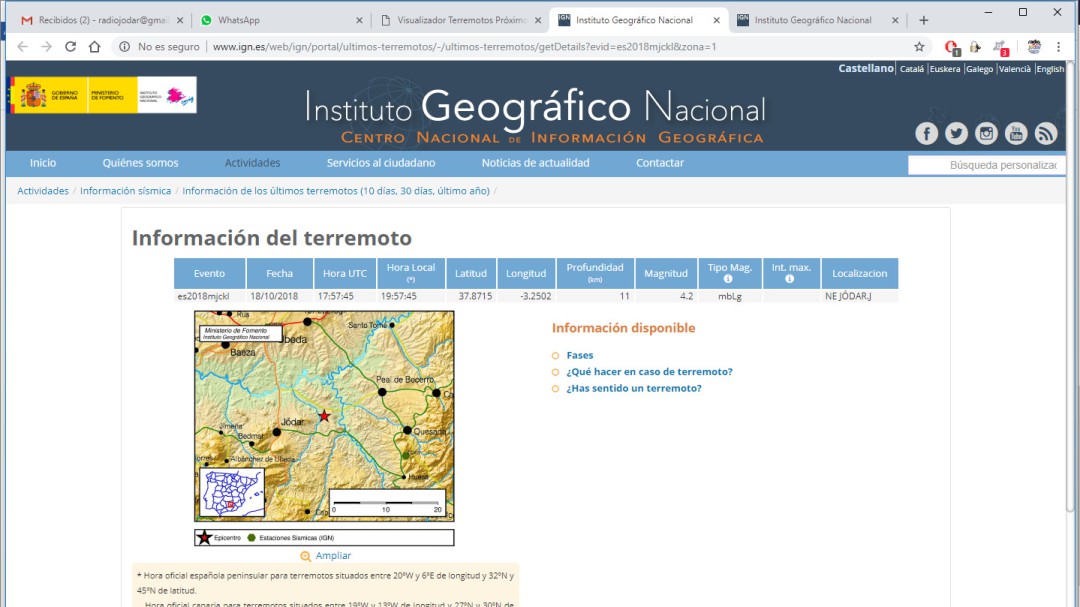The image size is (1080, 607).
Task: Reload the page with the refresh icon
Action: click(x=70, y=47)
